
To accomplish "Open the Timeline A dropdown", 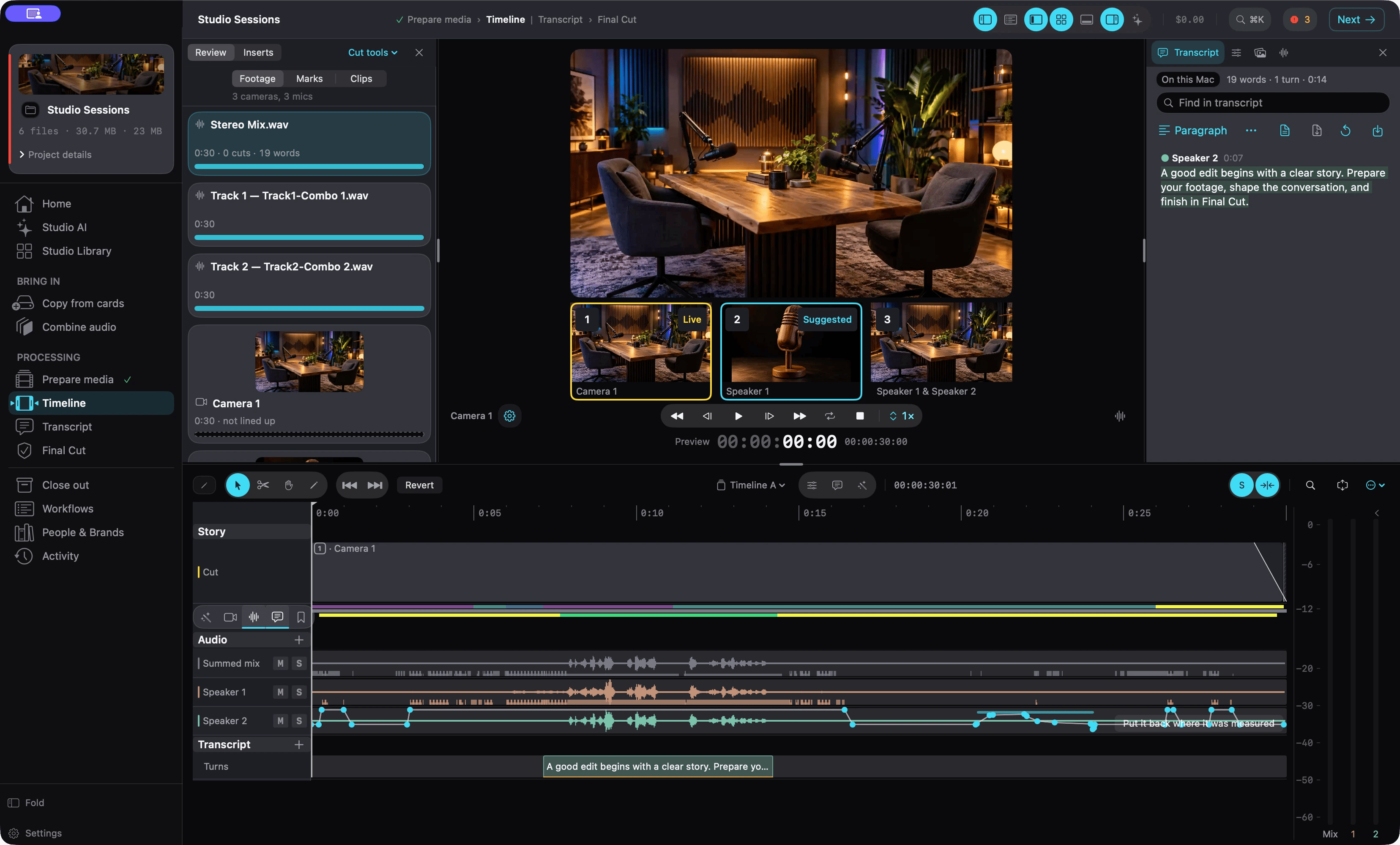I will pyautogui.click(x=751, y=485).
